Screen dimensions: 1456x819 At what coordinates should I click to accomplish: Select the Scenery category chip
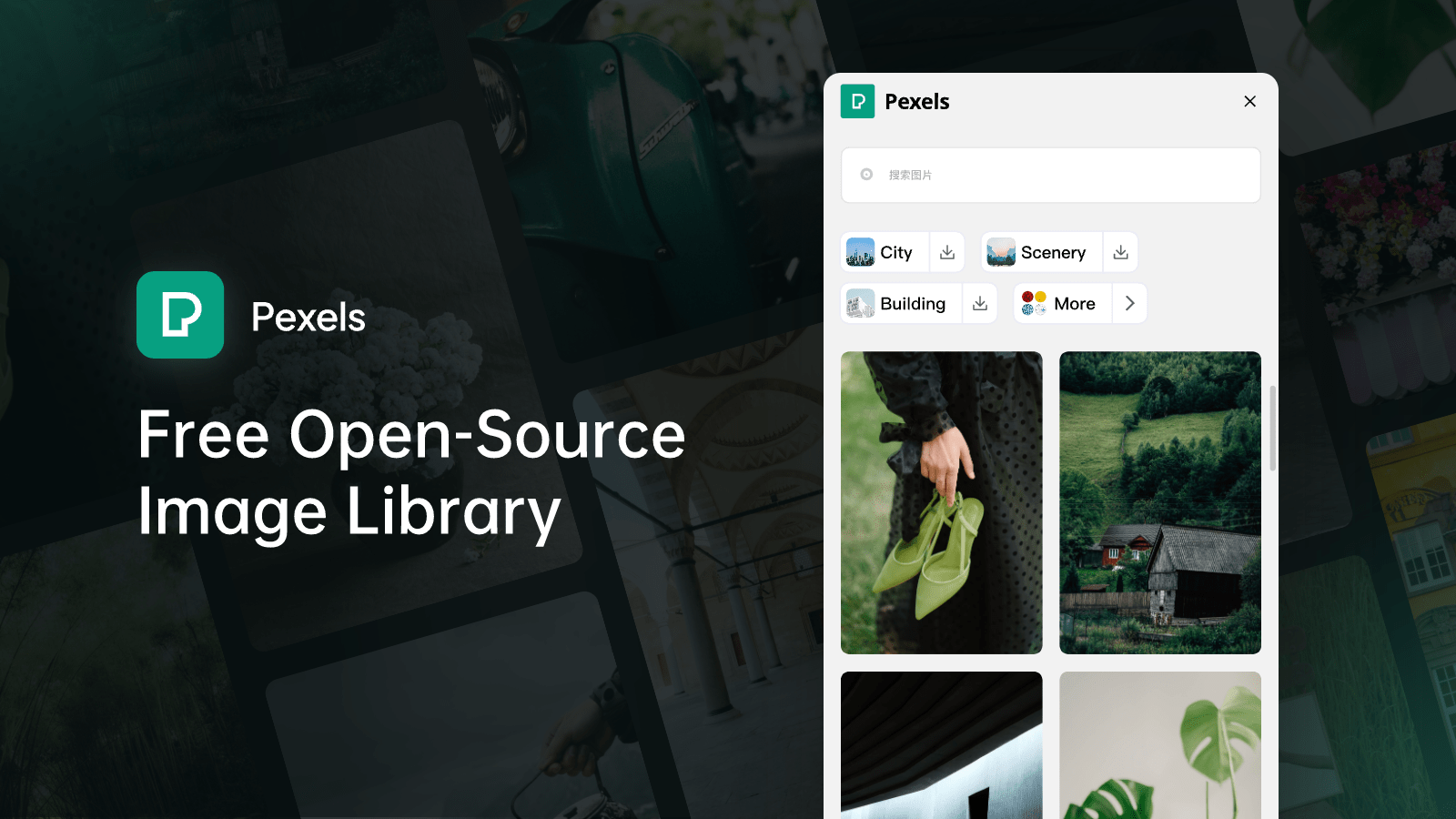pyautogui.click(x=1042, y=252)
